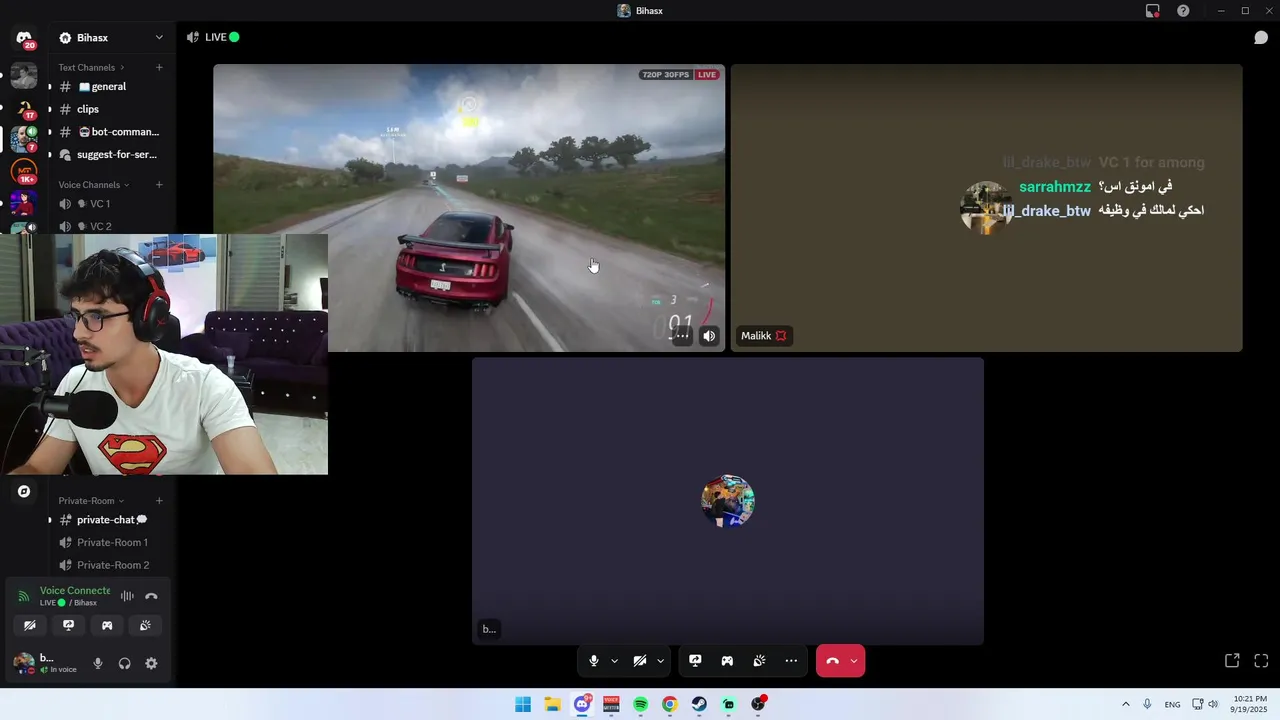Join the VC 1 voice channel
The height and width of the screenshot is (720, 1280).
point(110,204)
